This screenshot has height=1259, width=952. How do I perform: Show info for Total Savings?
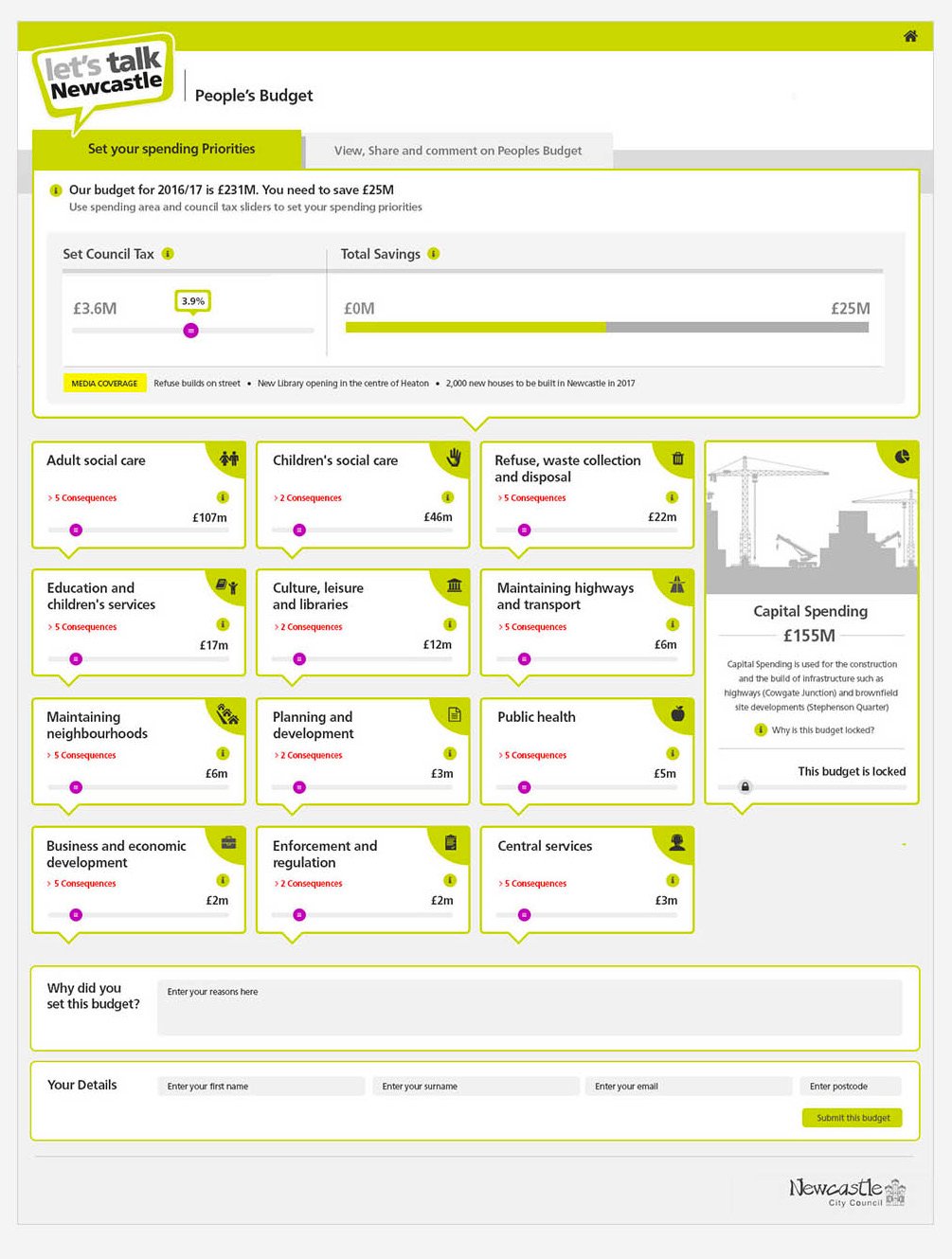tap(434, 254)
